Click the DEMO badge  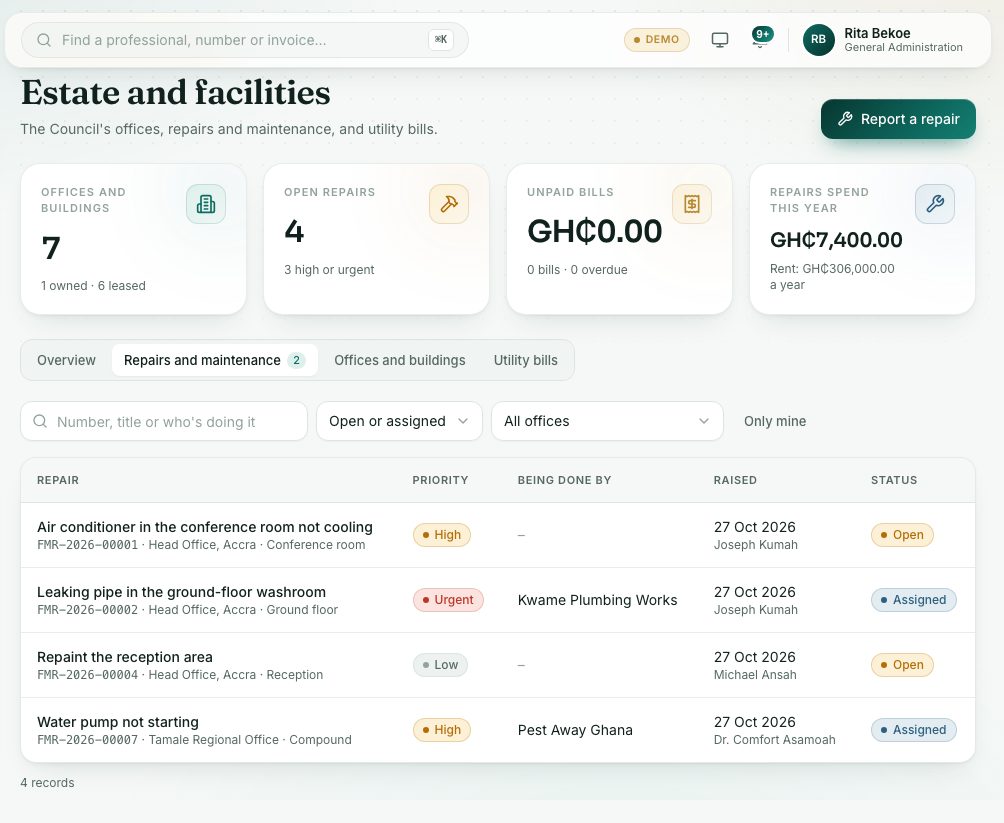[656, 40]
